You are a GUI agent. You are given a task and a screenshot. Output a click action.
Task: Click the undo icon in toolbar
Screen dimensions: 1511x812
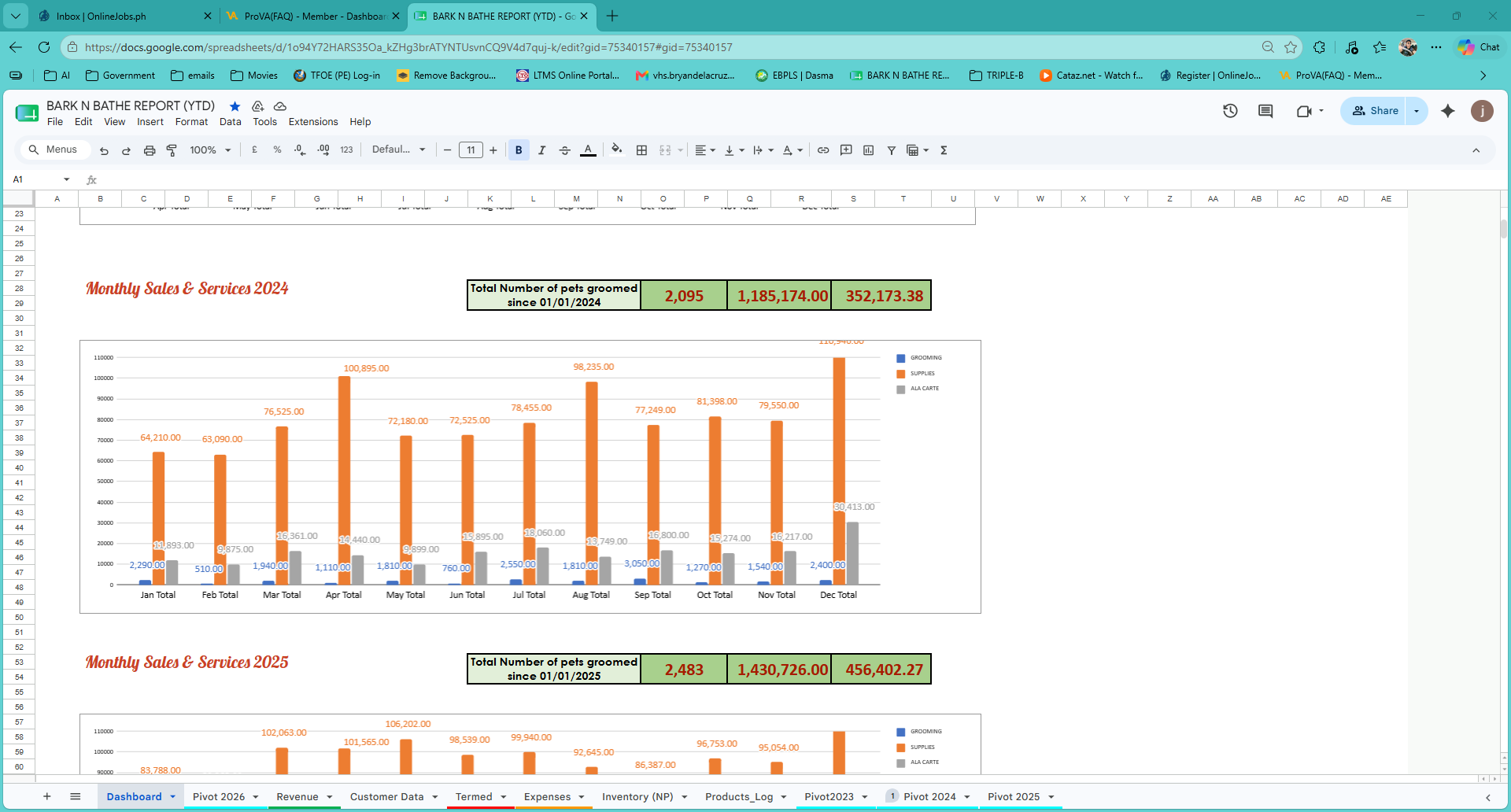[104, 150]
